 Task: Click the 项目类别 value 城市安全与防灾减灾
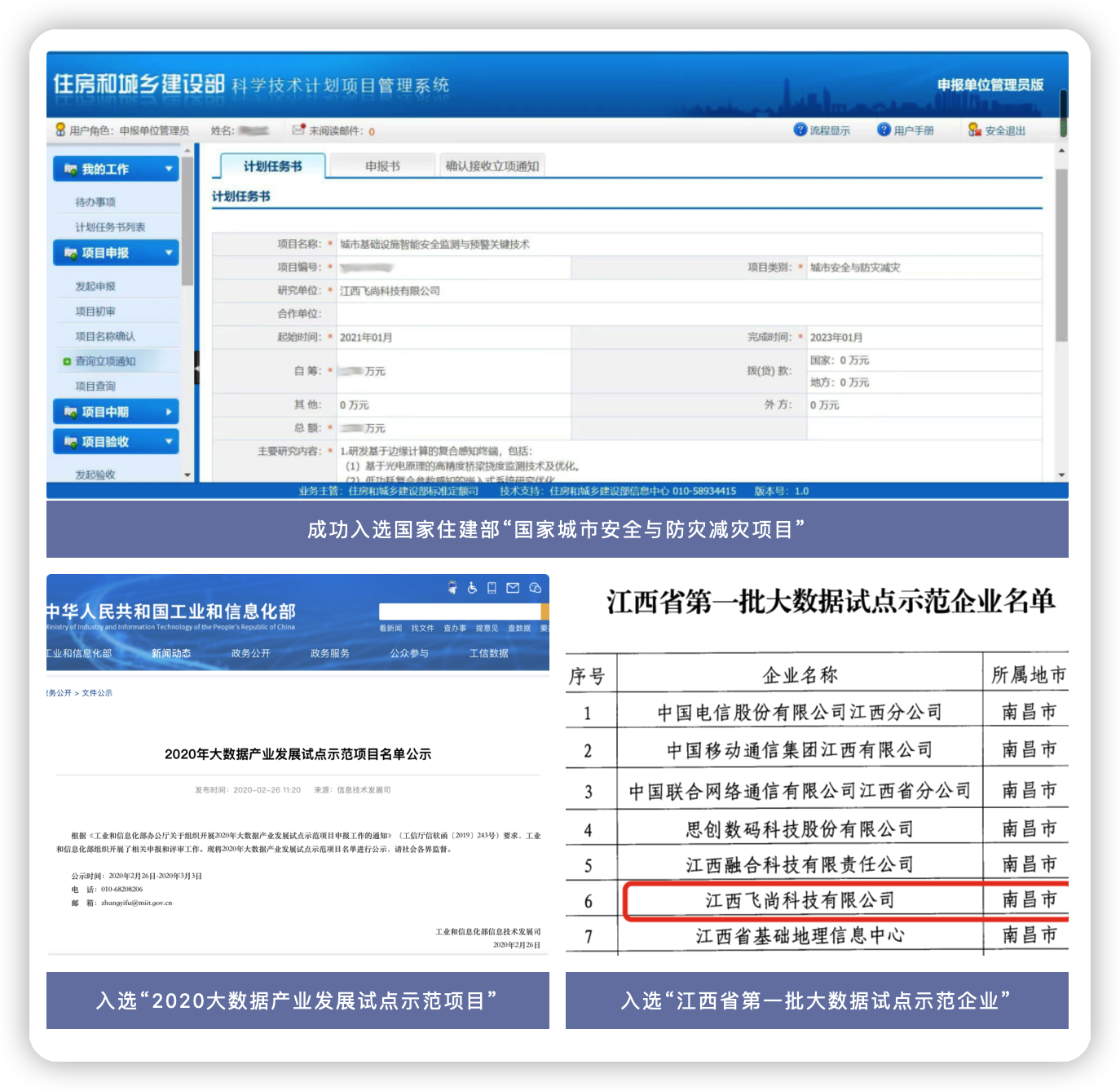click(x=855, y=267)
